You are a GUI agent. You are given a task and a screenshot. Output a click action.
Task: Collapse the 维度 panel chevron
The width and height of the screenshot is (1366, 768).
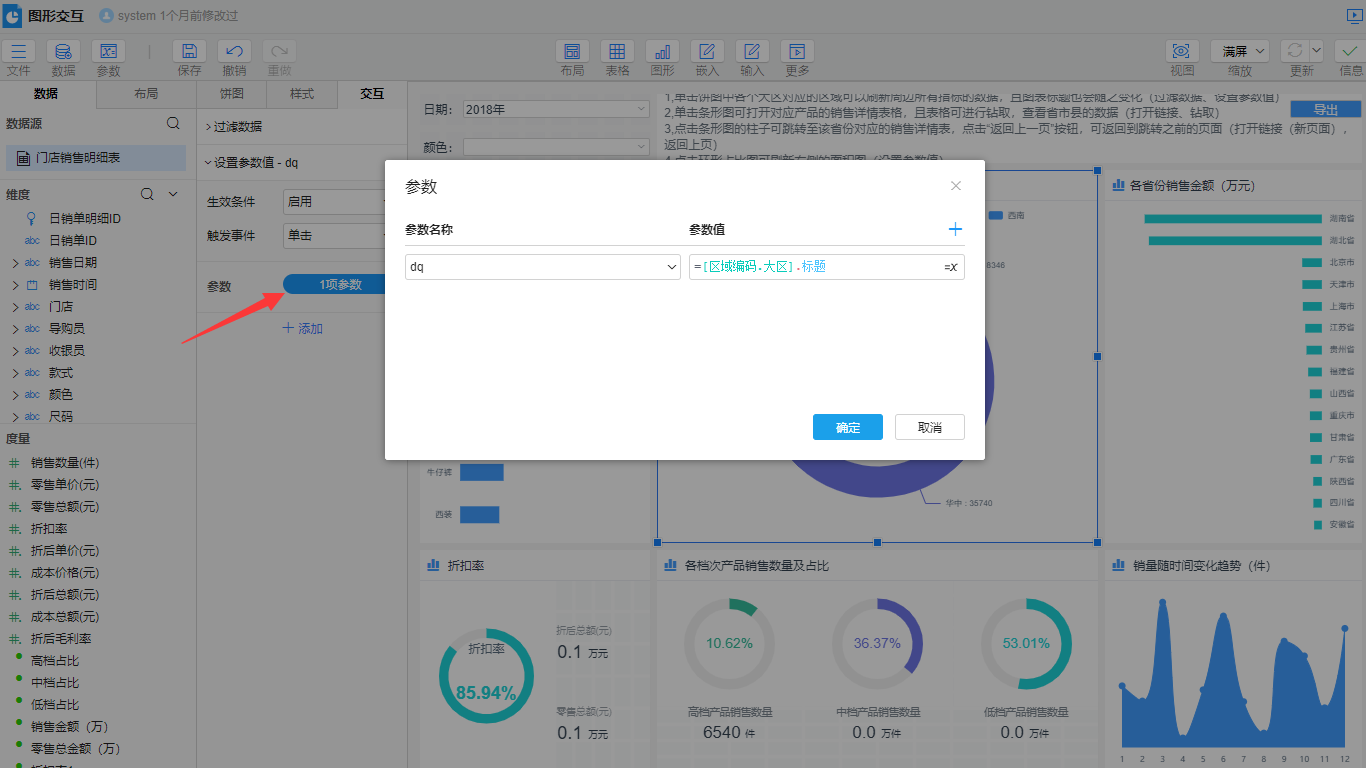click(173, 194)
